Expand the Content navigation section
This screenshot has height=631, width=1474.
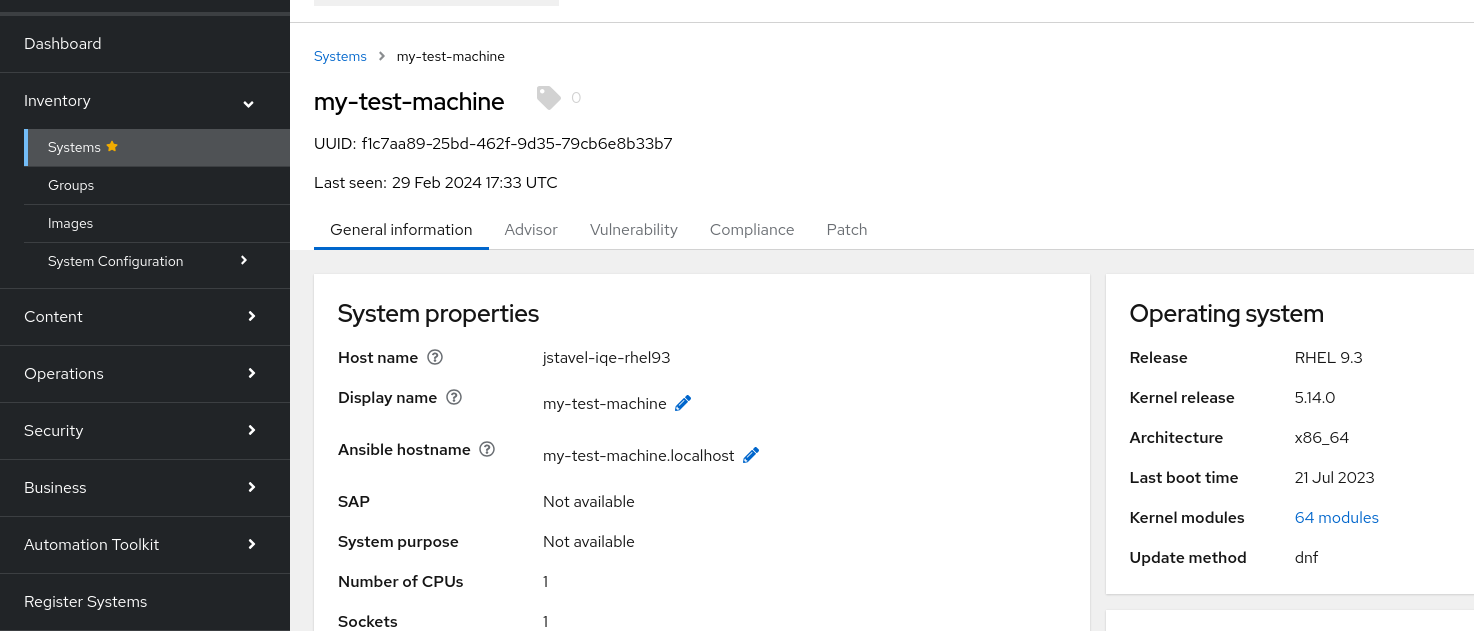[251, 316]
